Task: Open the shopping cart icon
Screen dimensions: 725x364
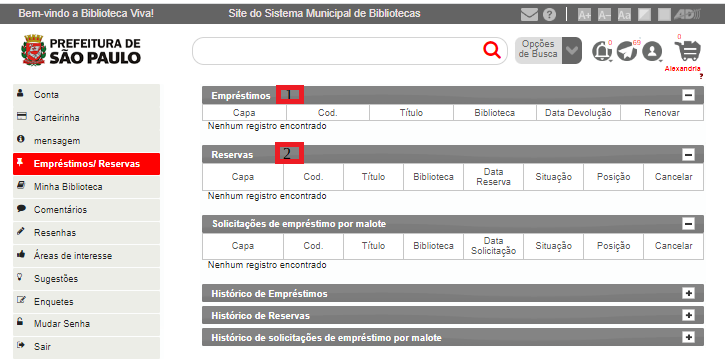Action: [688, 50]
